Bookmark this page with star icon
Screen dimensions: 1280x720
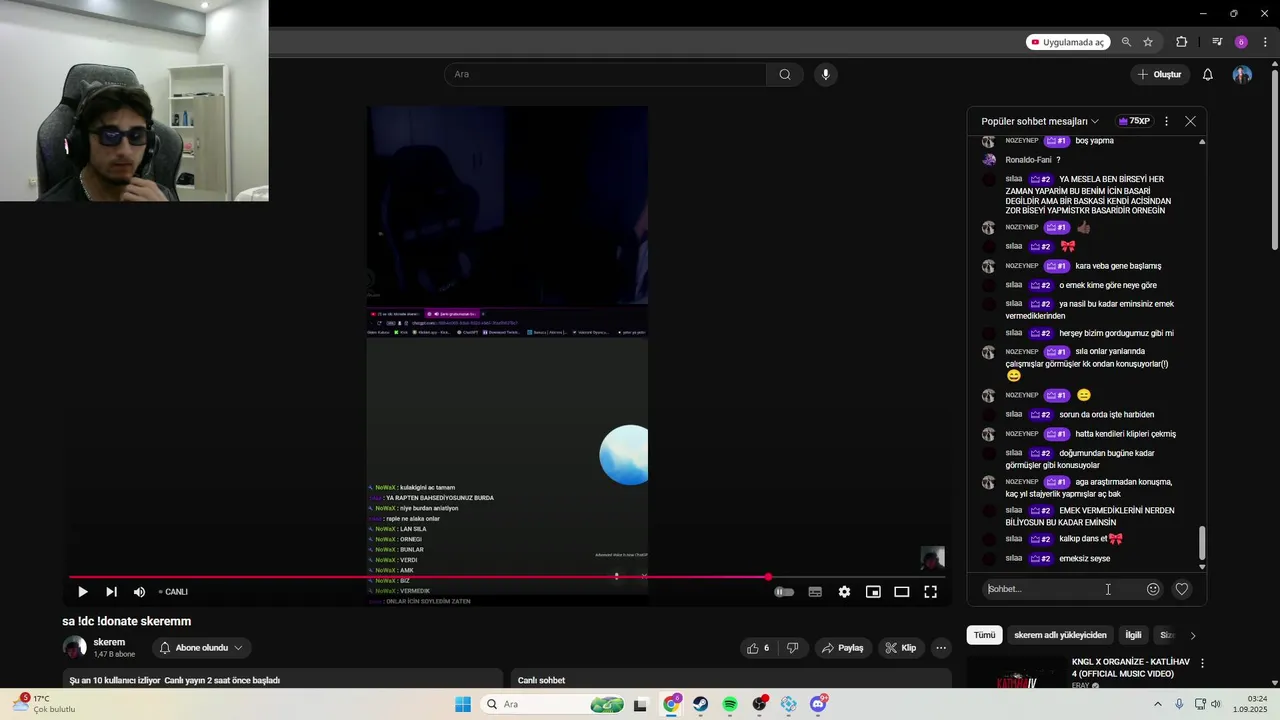1148,42
